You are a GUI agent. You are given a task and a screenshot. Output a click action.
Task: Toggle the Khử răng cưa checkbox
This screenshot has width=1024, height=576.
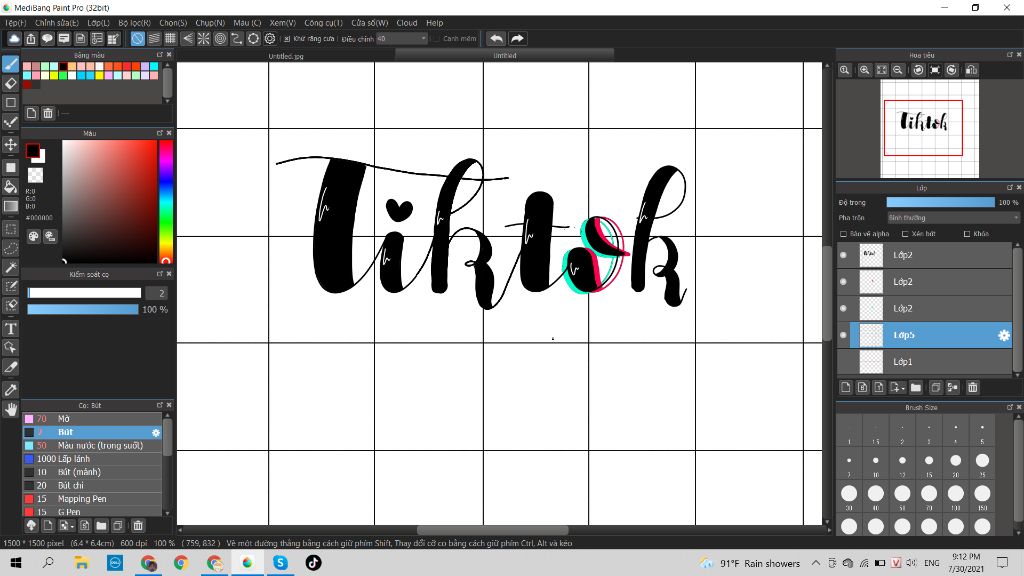tap(287, 39)
